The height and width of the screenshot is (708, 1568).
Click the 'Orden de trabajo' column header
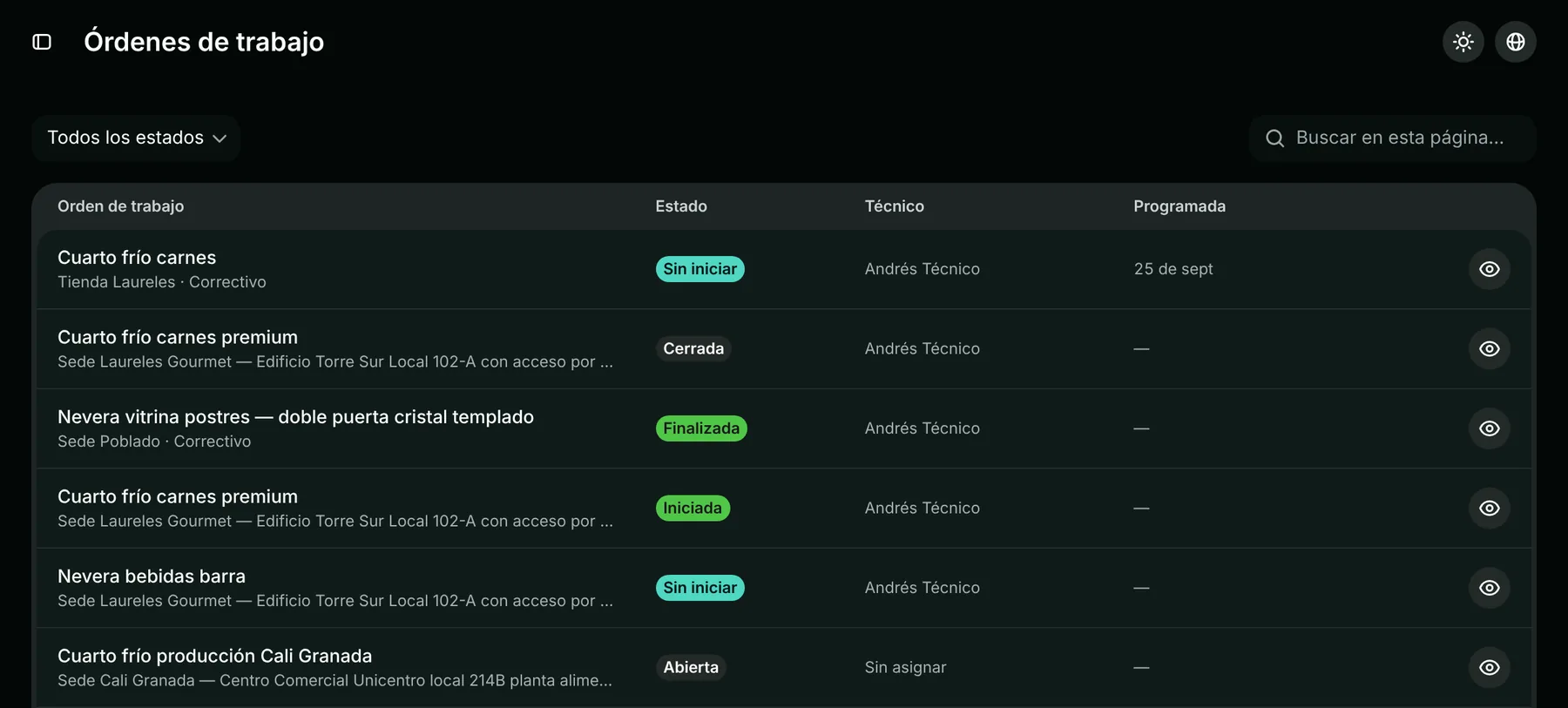click(121, 206)
